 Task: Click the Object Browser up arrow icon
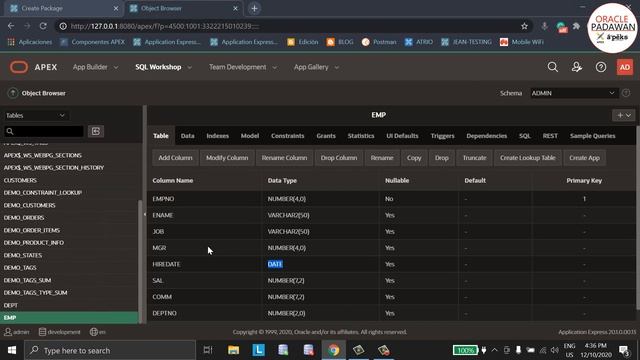click(x=13, y=93)
